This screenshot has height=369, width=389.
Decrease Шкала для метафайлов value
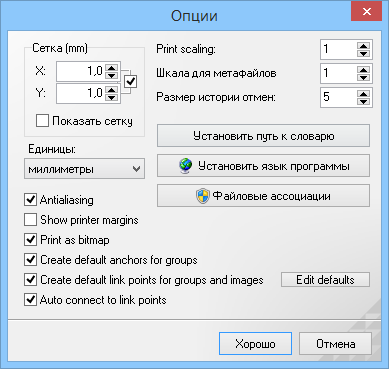363,77
